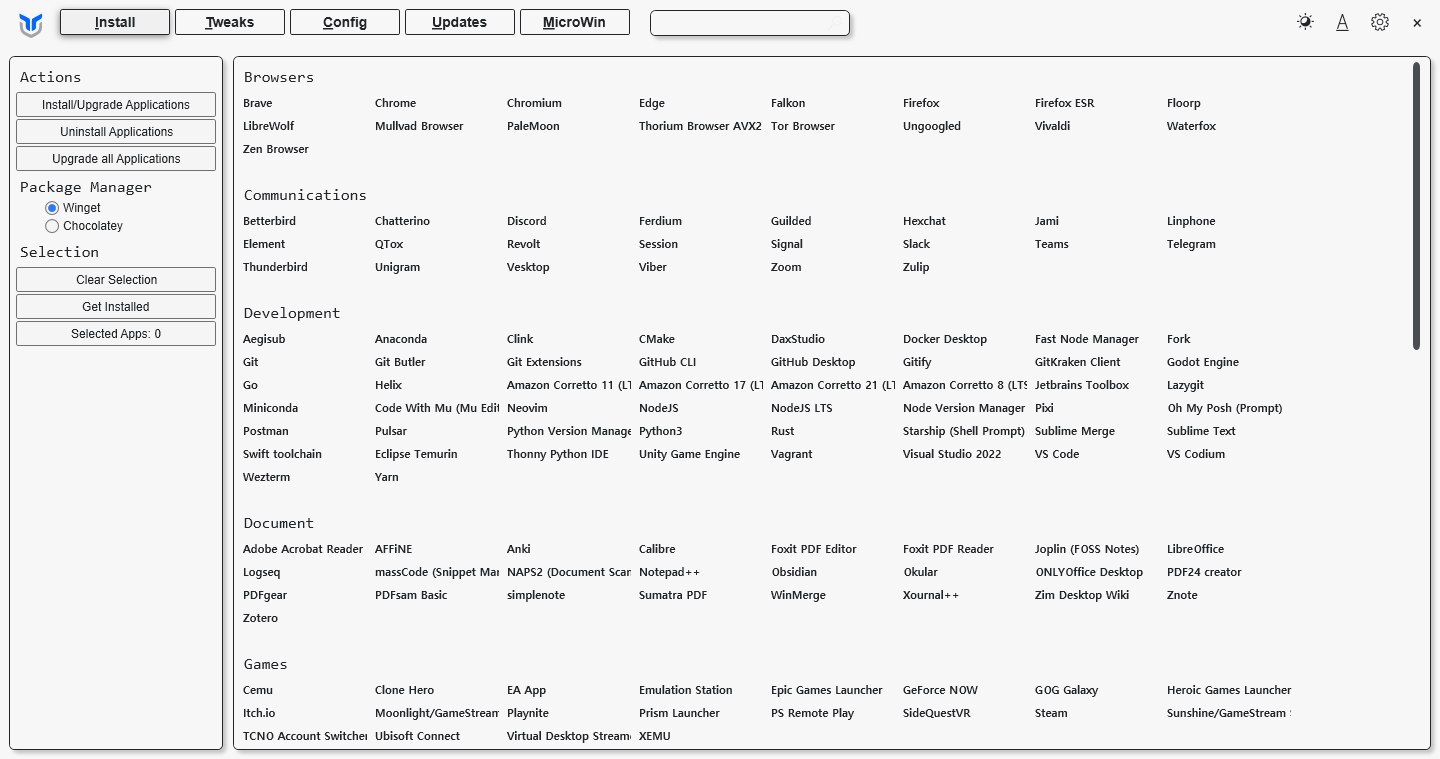Click the Selected Apps: 0 button
1440x759 pixels.
click(x=116, y=334)
